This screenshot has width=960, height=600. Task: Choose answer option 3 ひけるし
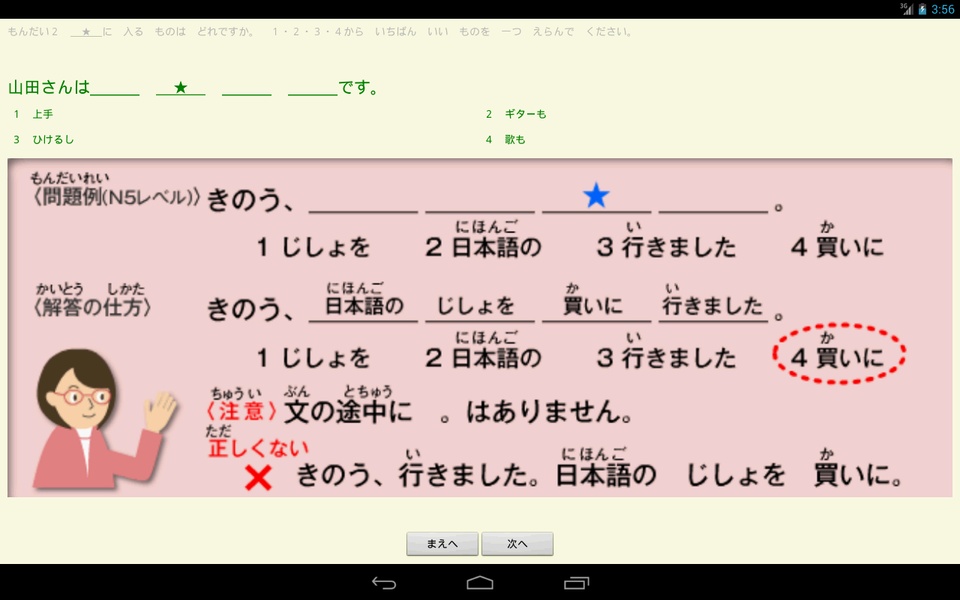[43, 140]
